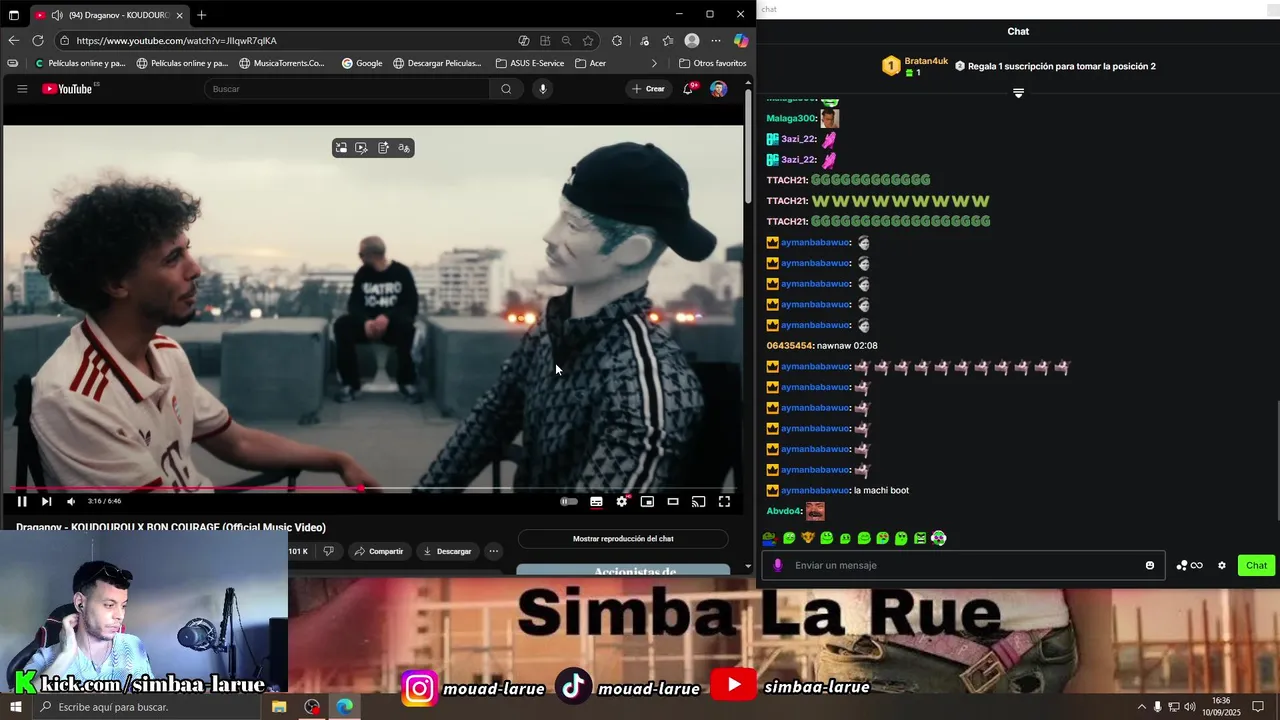Switch to miniplayer mode
Screen dimensions: 1280x720
point(647,502)
